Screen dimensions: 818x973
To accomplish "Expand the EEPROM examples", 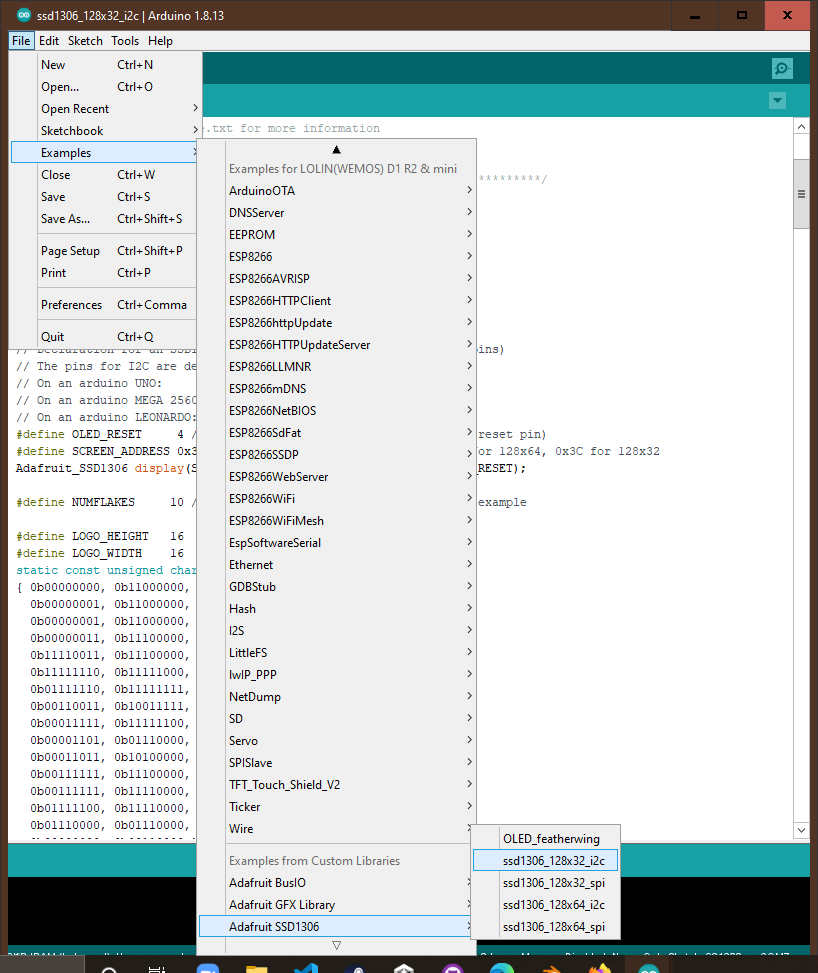I will pyautogui.click(x=337, y=235).
